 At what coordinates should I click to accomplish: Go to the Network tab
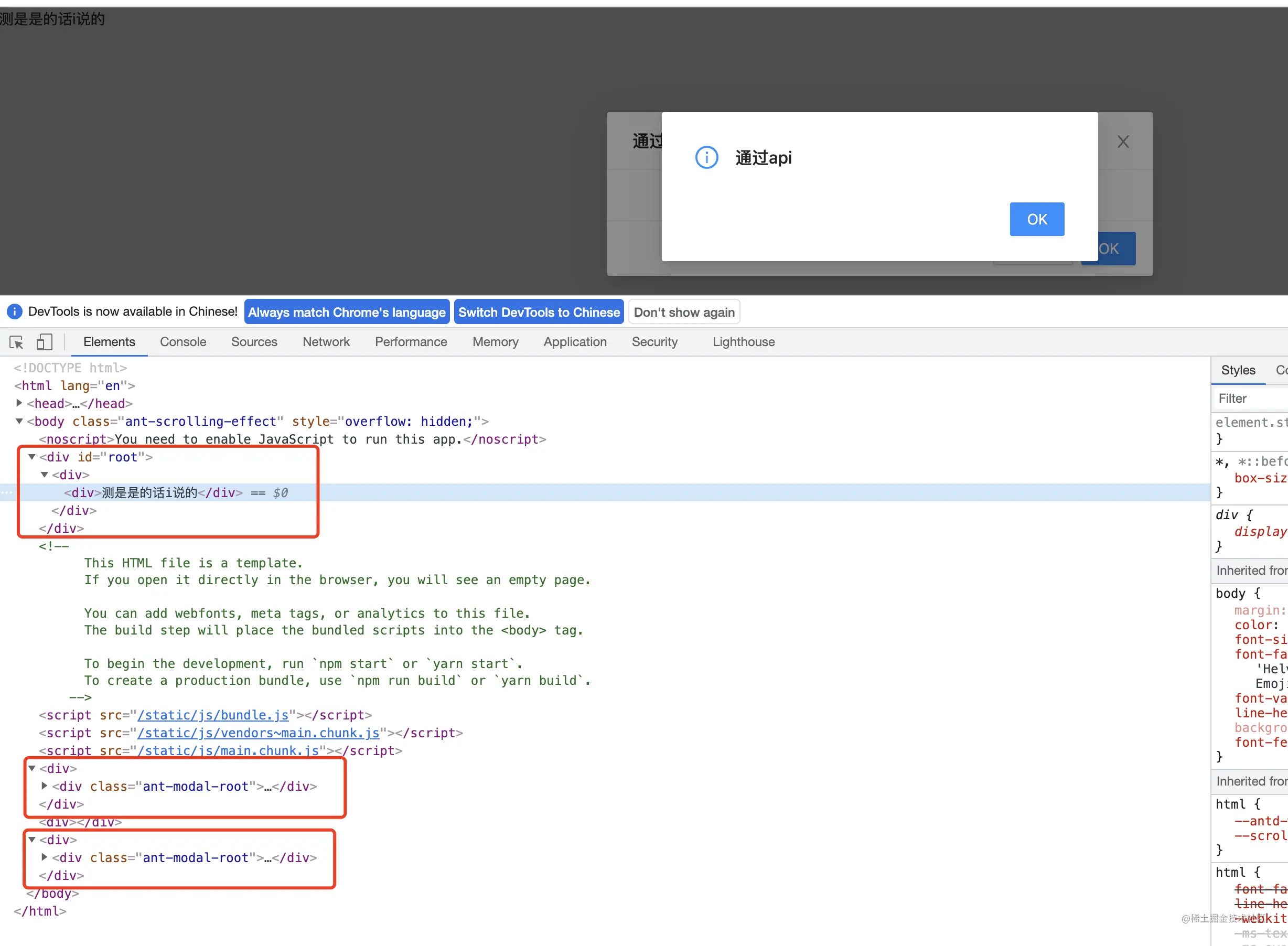[x=326, y=342]
